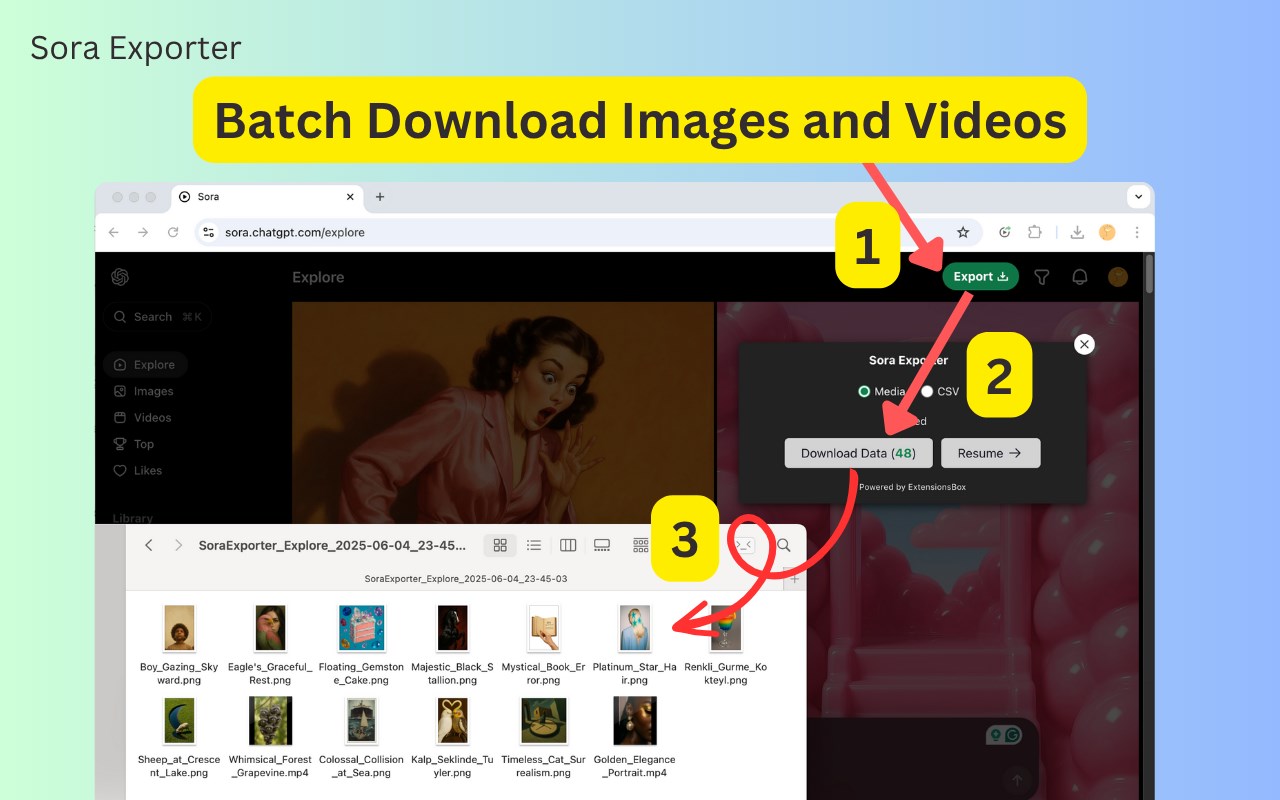This screenshot has width=1280, height=800.
Task: Click the Download Data (48) button
Action: click(858, 453)
